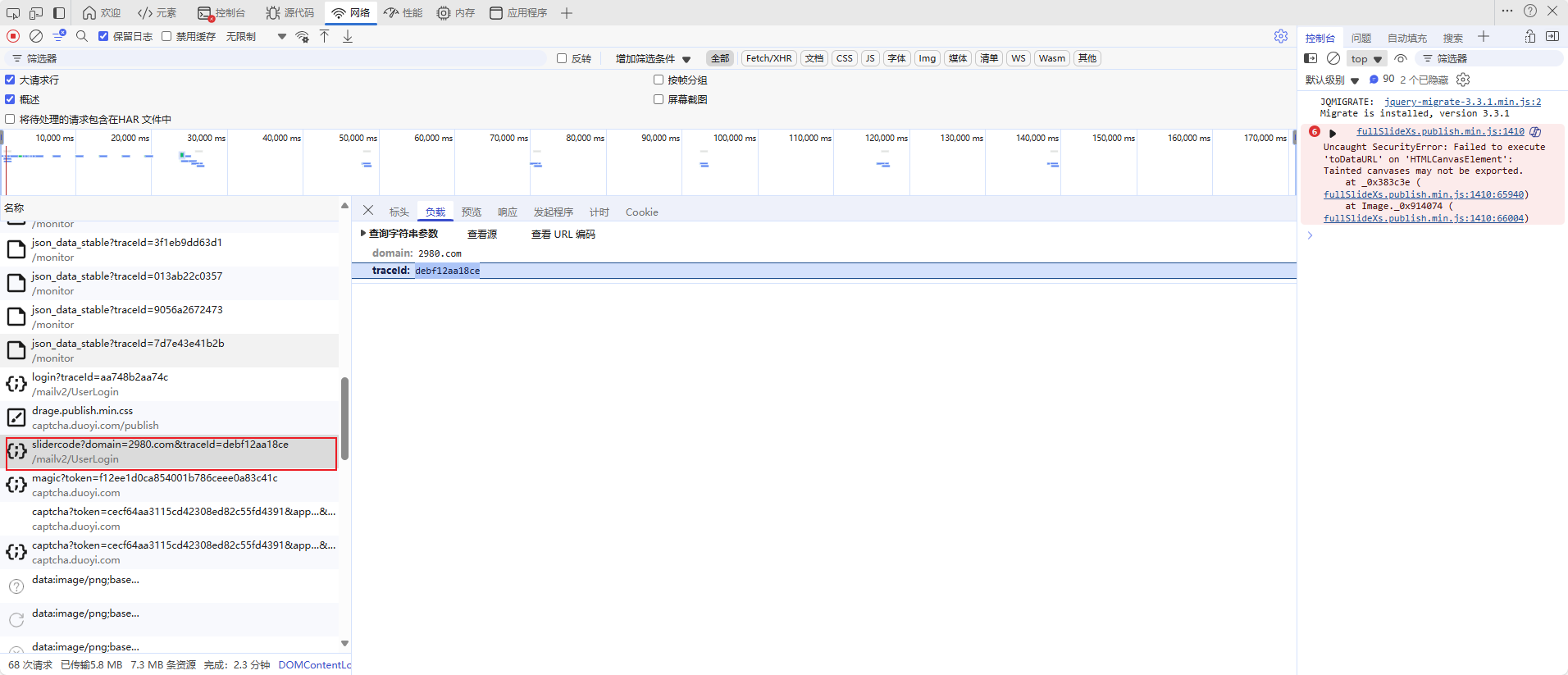Close quick view panel icon
The height and width of the screenshot is (675, 1568).
point(1552,36)
